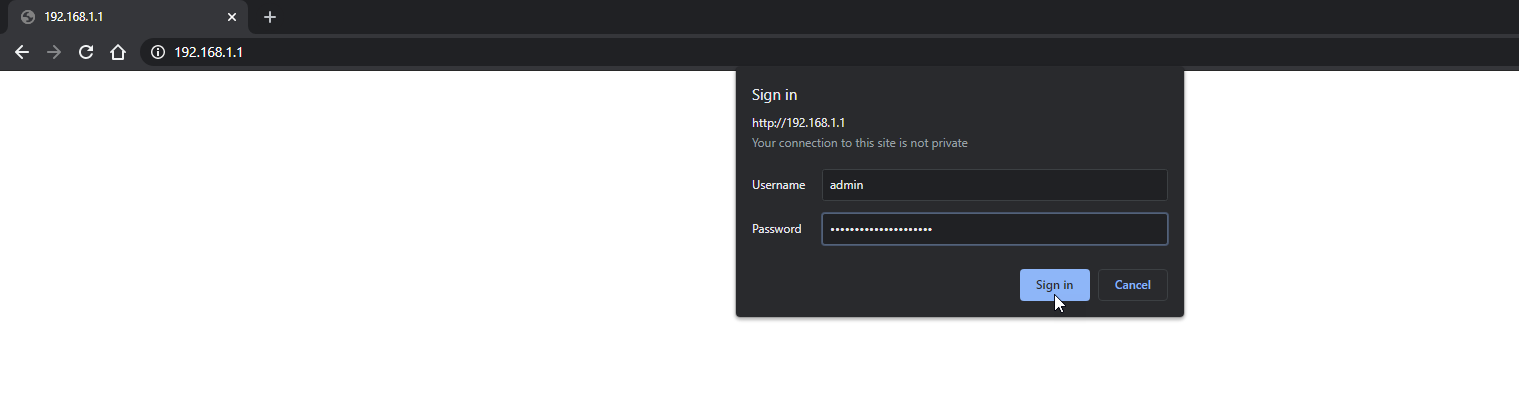The width and height of the screenshot is (1519, 396).
Task: View site information icon in address bar
Action: tap(157, 52)
